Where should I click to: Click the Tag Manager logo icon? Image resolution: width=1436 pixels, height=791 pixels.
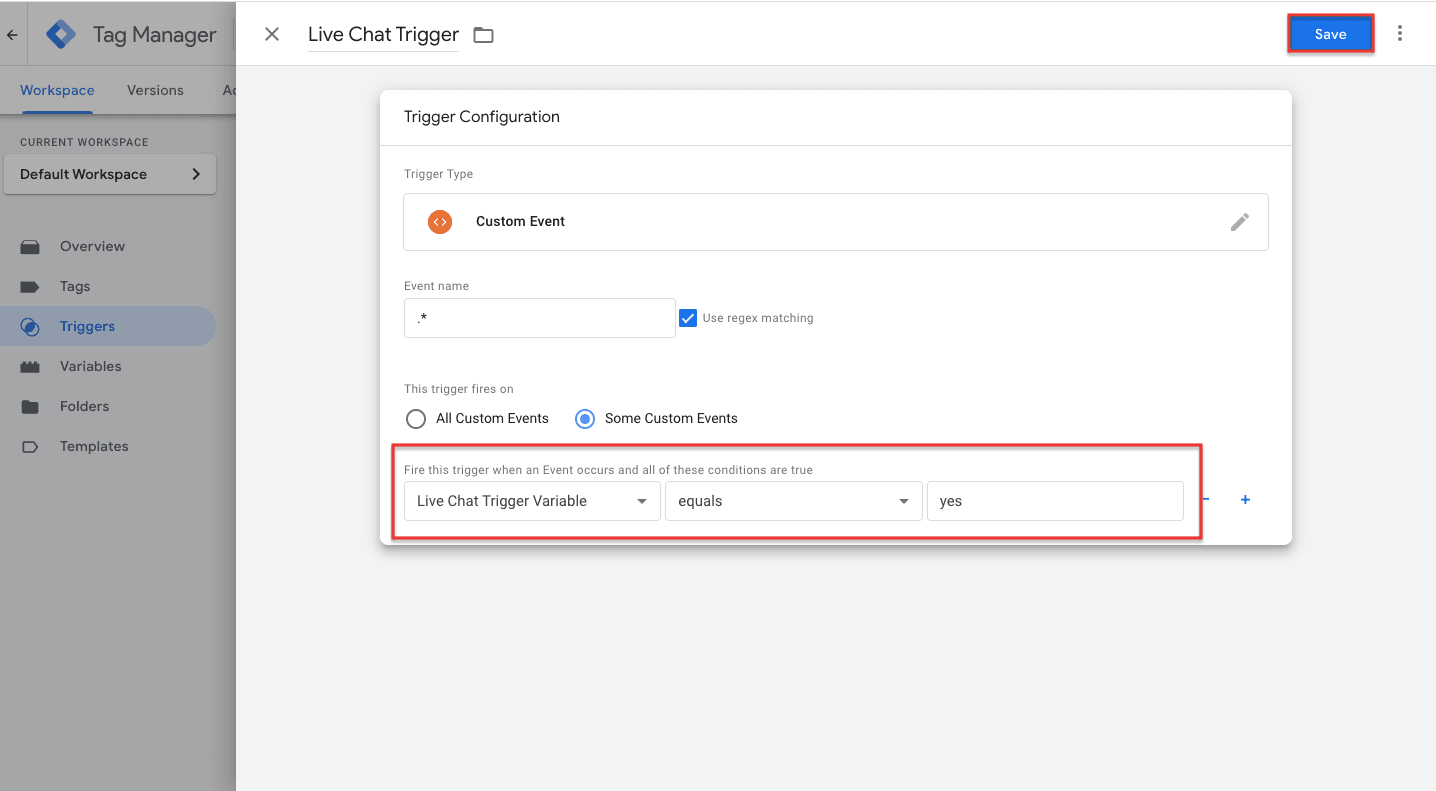62,34
